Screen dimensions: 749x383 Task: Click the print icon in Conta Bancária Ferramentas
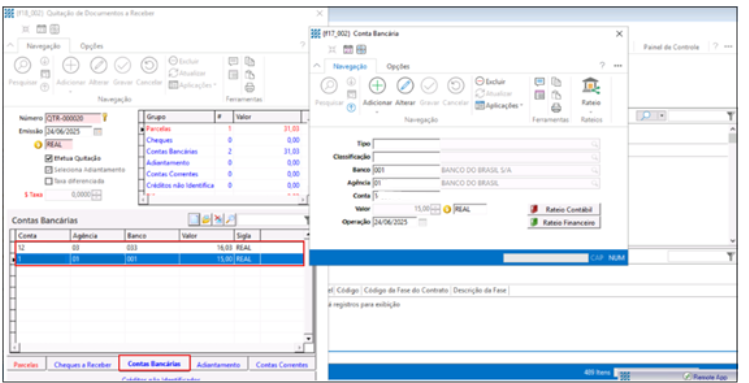(x=556, y=108)
